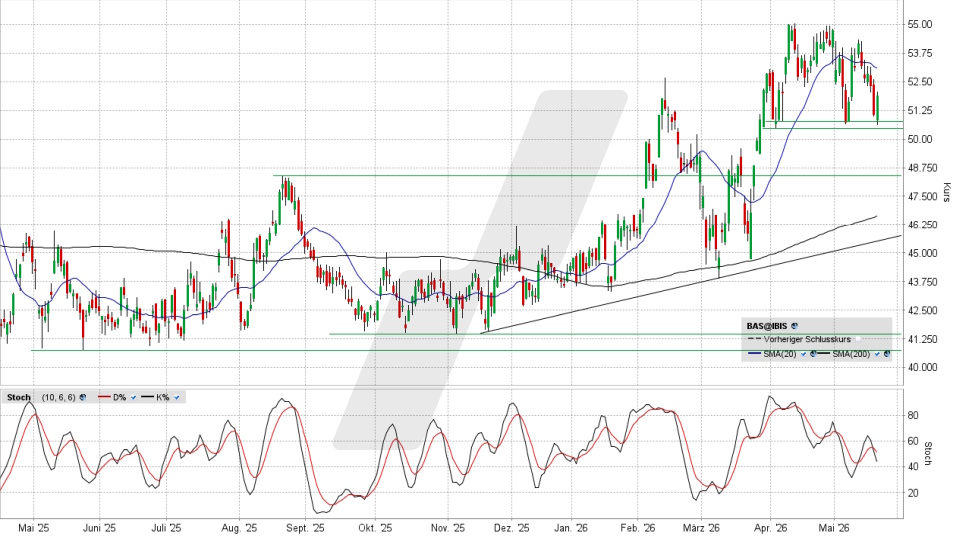The image size is (960, 540).
Task: Click the Apr. '26 date label
Action: [770, 528]
